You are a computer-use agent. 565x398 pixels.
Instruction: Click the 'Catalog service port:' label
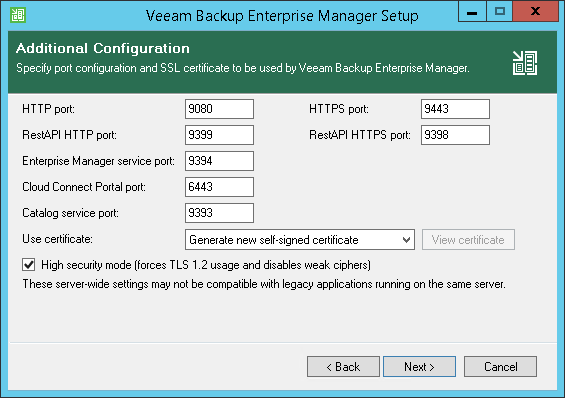click(x=70, y=213)
